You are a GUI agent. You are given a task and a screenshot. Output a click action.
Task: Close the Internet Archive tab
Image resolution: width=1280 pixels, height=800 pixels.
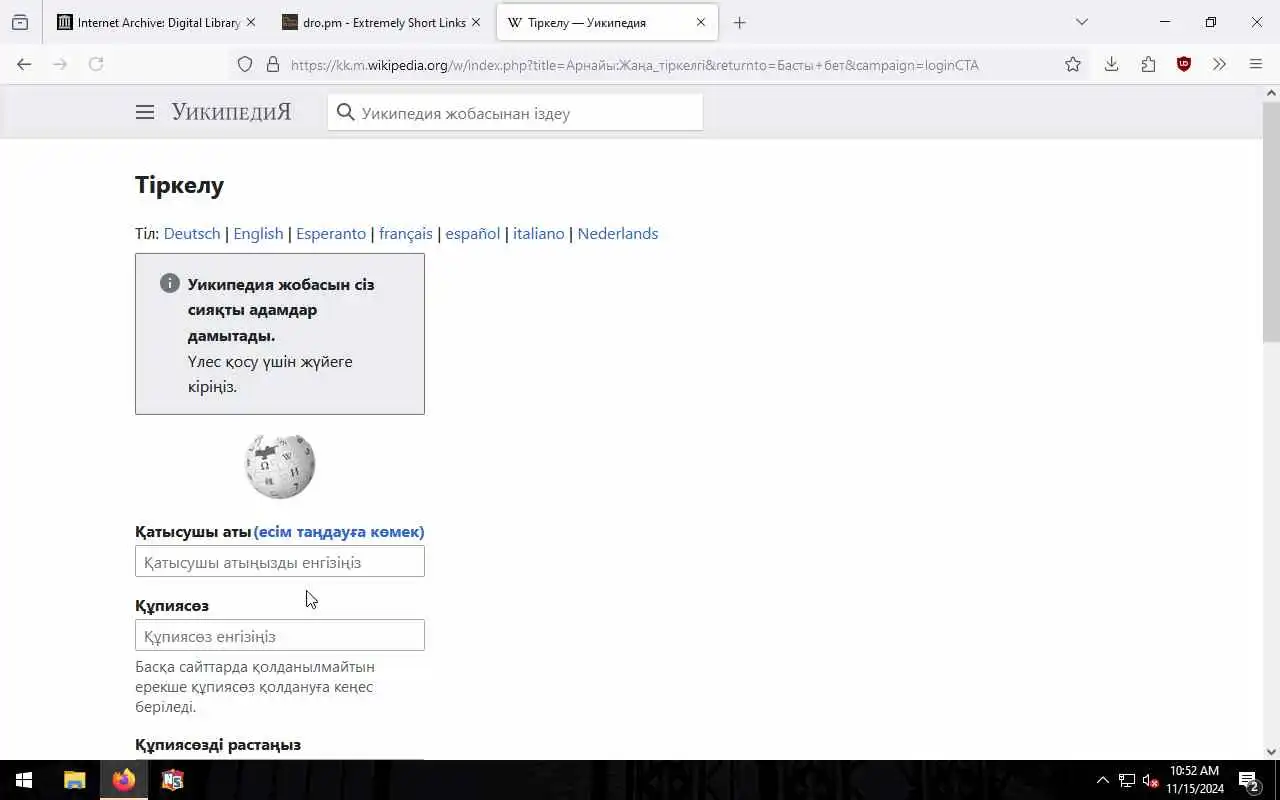click(x=250, y=22)
